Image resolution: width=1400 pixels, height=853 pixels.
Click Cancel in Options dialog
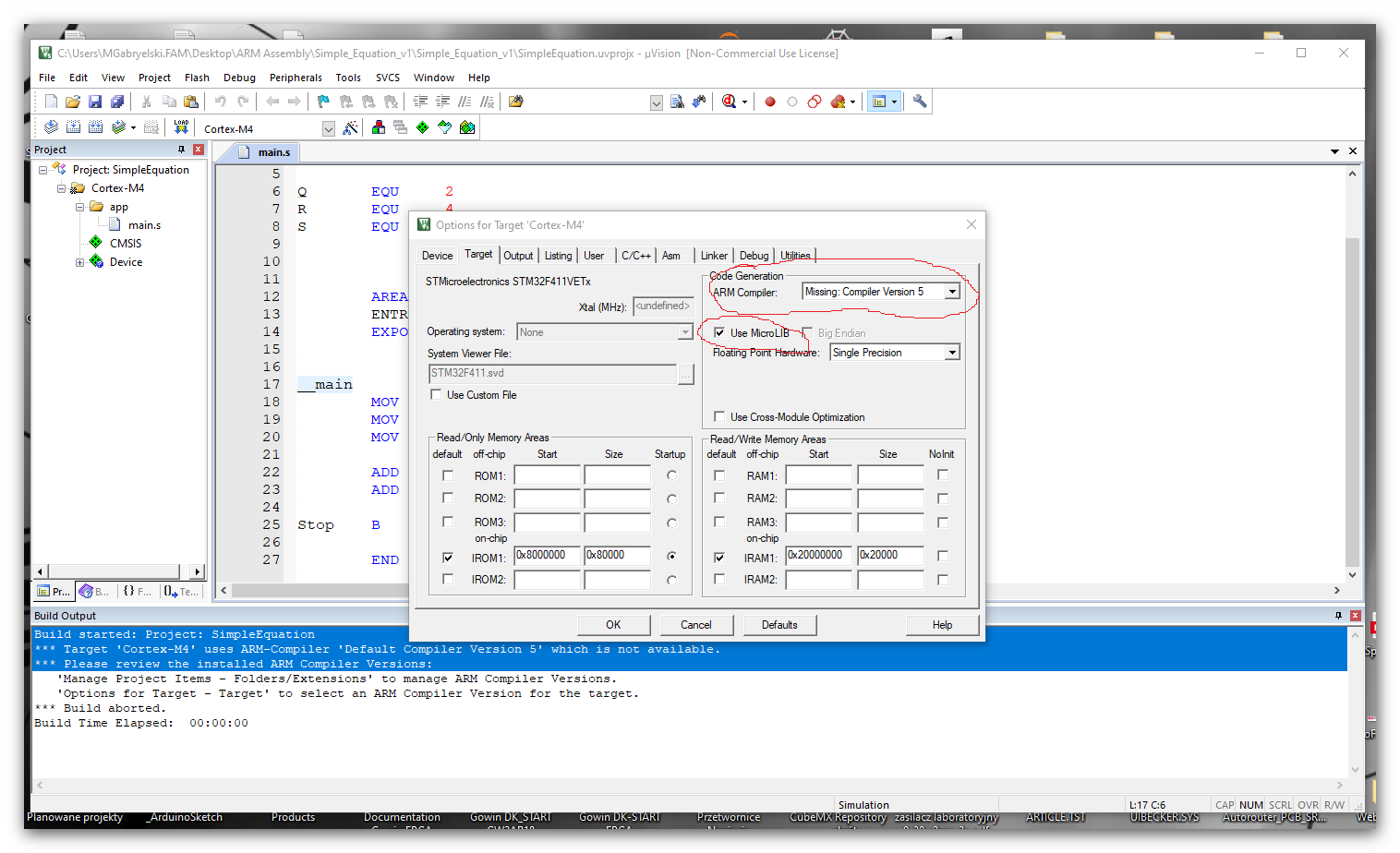(696, 625)
